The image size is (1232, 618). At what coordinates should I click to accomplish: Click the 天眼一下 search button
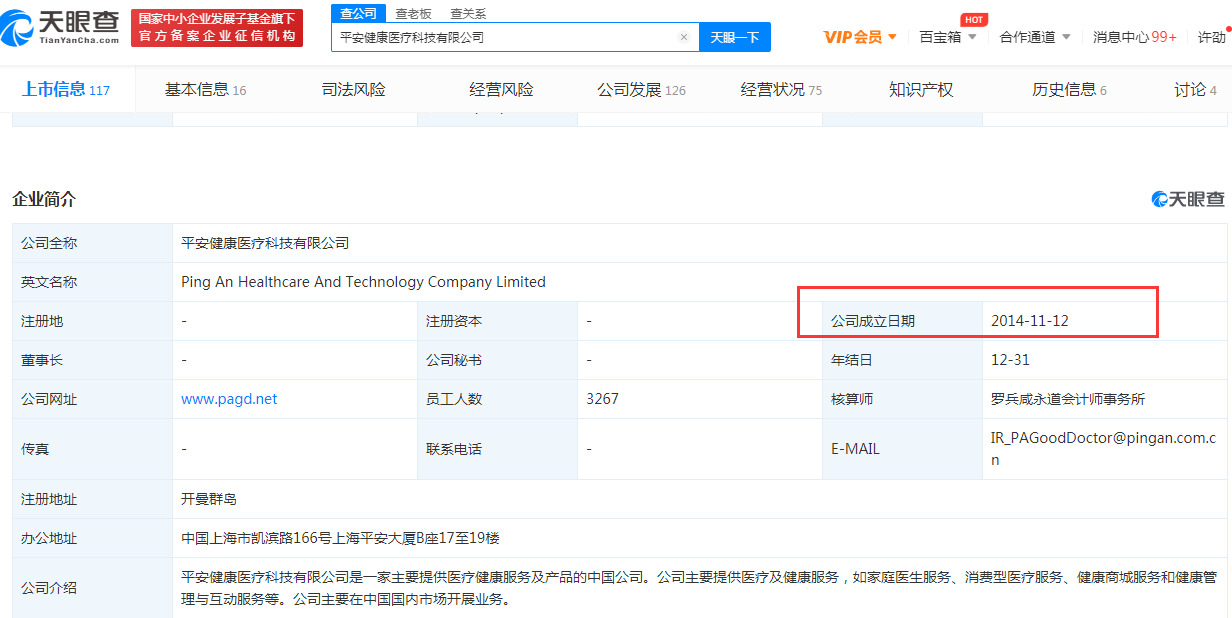point(735,37)
